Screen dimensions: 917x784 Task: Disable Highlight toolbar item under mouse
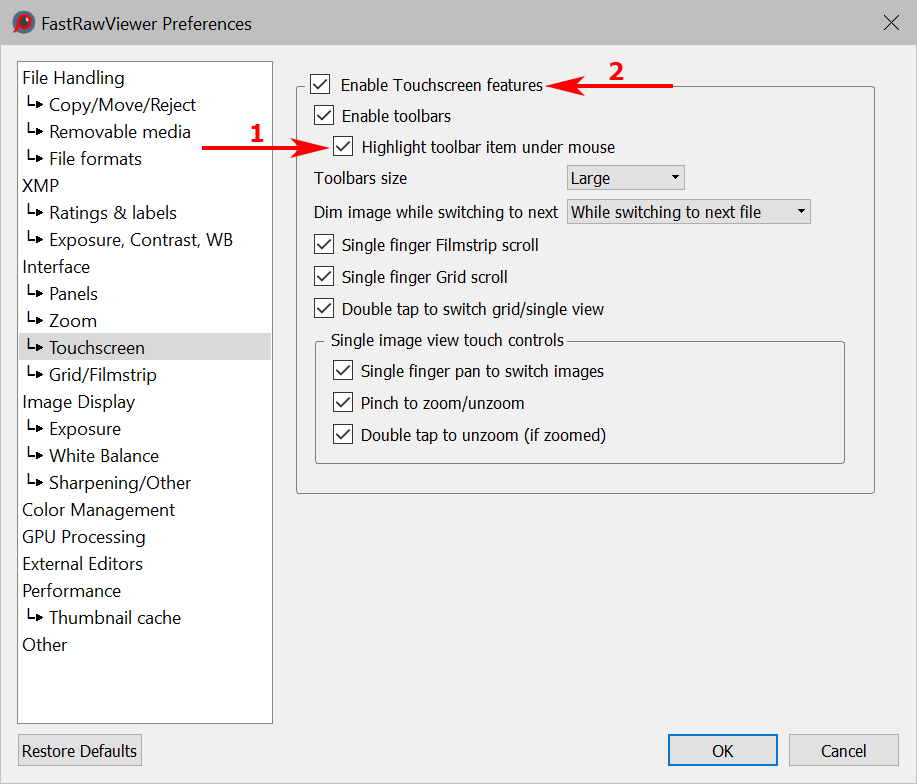(344, 147)
